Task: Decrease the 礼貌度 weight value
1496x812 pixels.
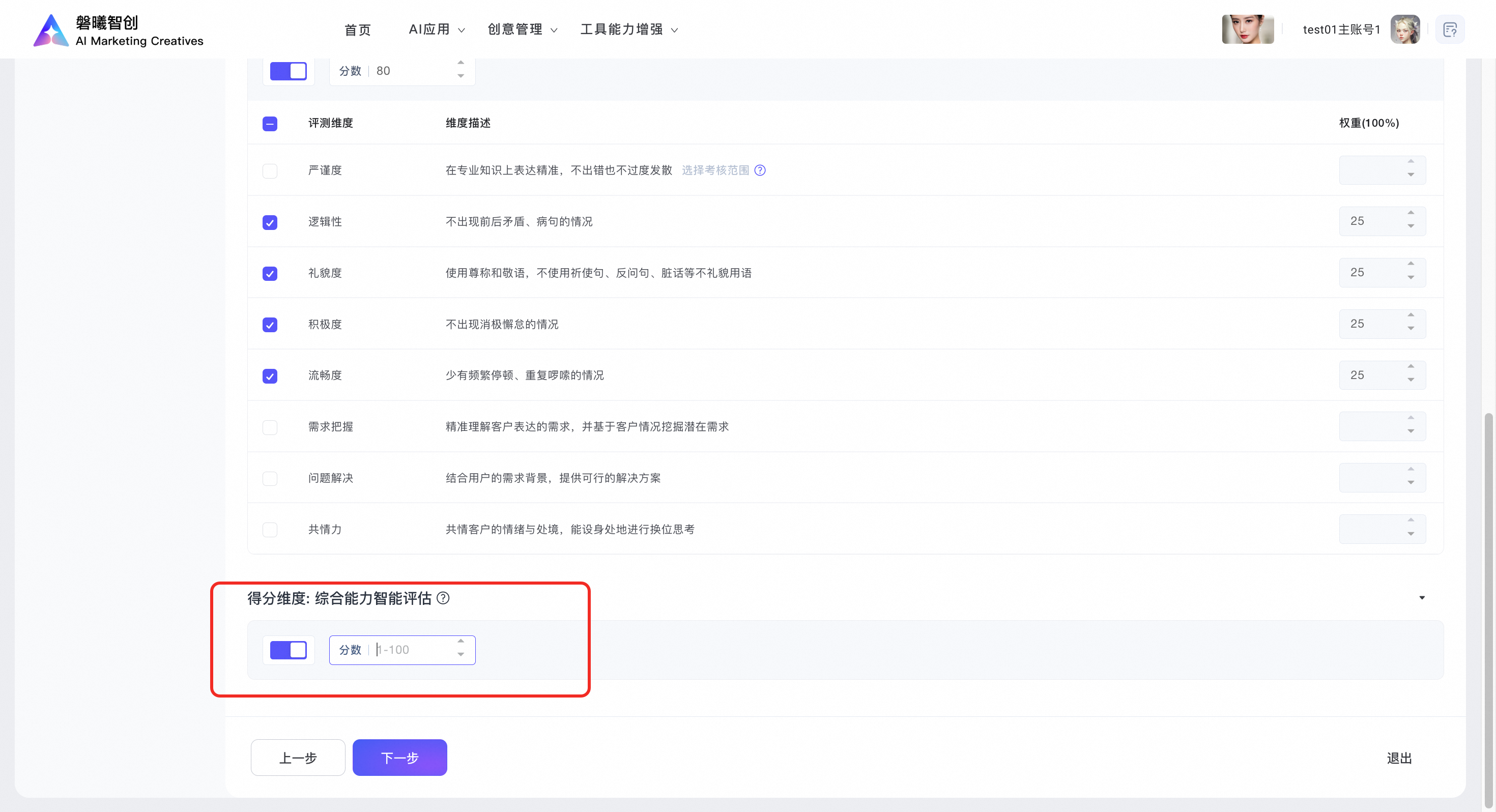Action: point(1411,278)
